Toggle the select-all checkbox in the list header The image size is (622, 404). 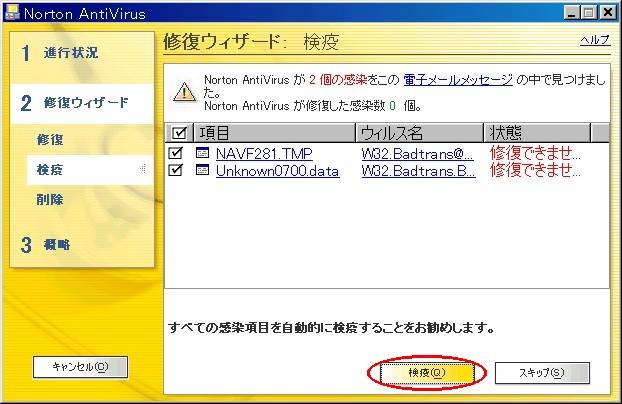click(179, 133)
